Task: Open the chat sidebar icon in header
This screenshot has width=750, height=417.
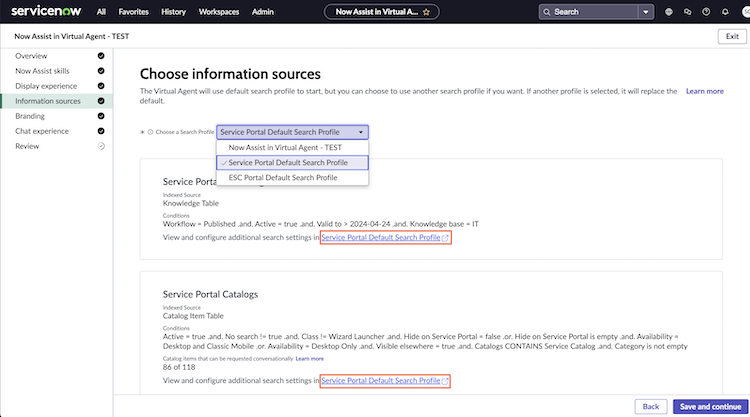Action: click(x=687, y=12)
